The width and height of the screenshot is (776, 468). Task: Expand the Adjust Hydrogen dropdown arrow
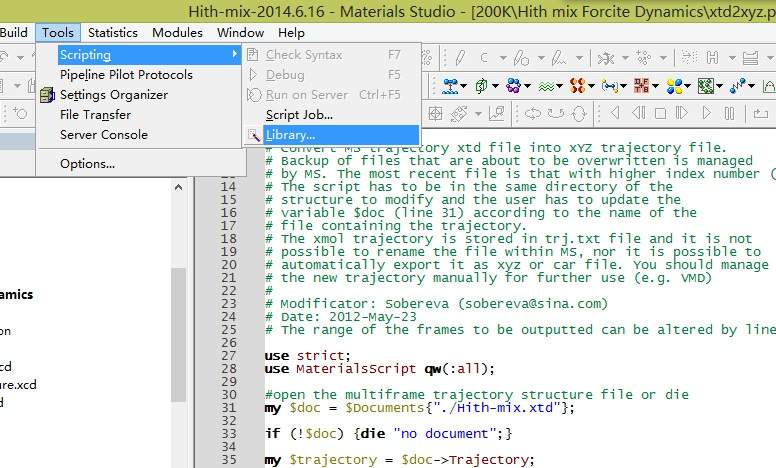[732, 58]
